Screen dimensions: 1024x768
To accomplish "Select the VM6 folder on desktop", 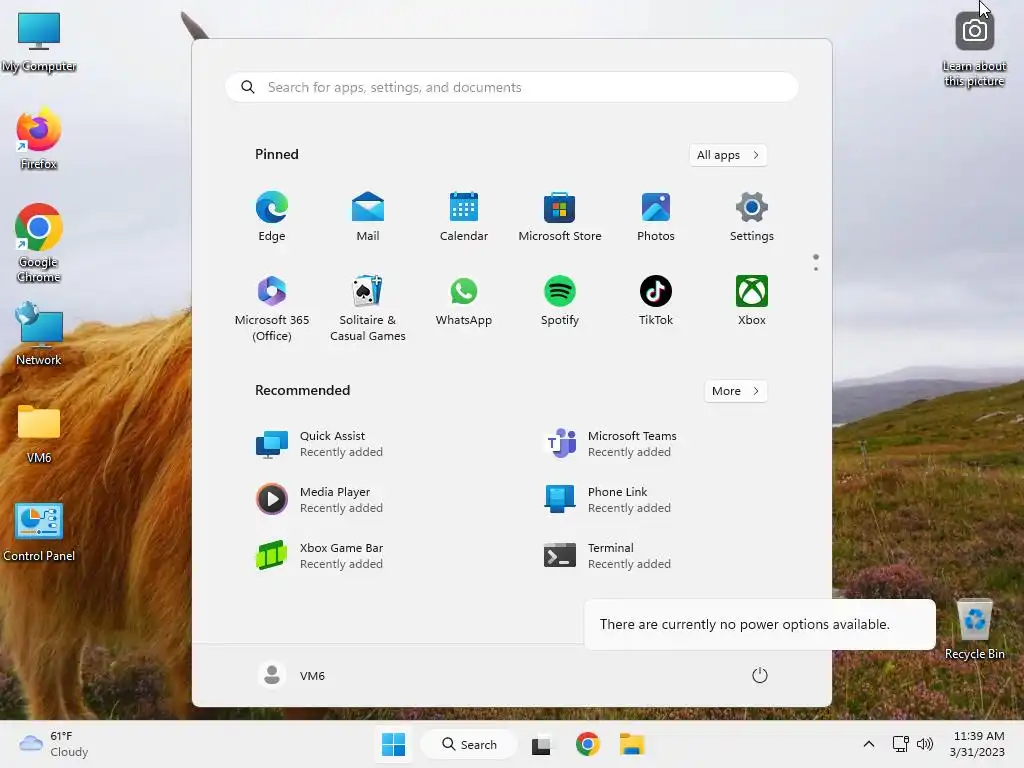I will [x=39, y=433].
